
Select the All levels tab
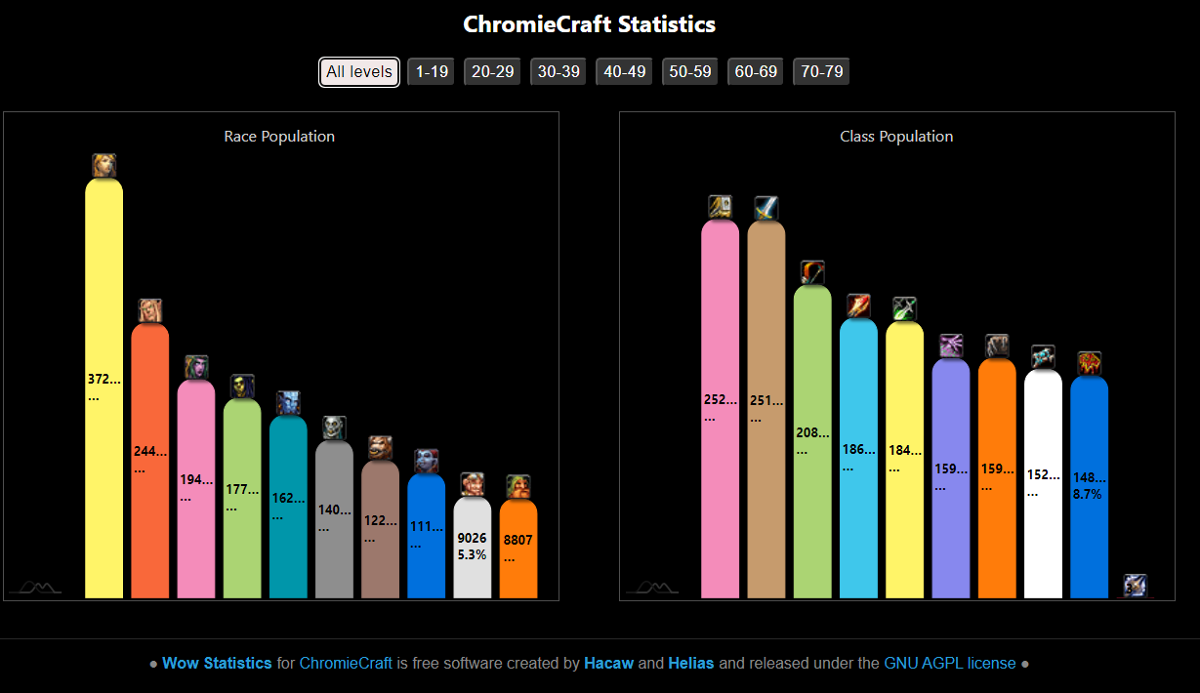(x=359, y=71)
